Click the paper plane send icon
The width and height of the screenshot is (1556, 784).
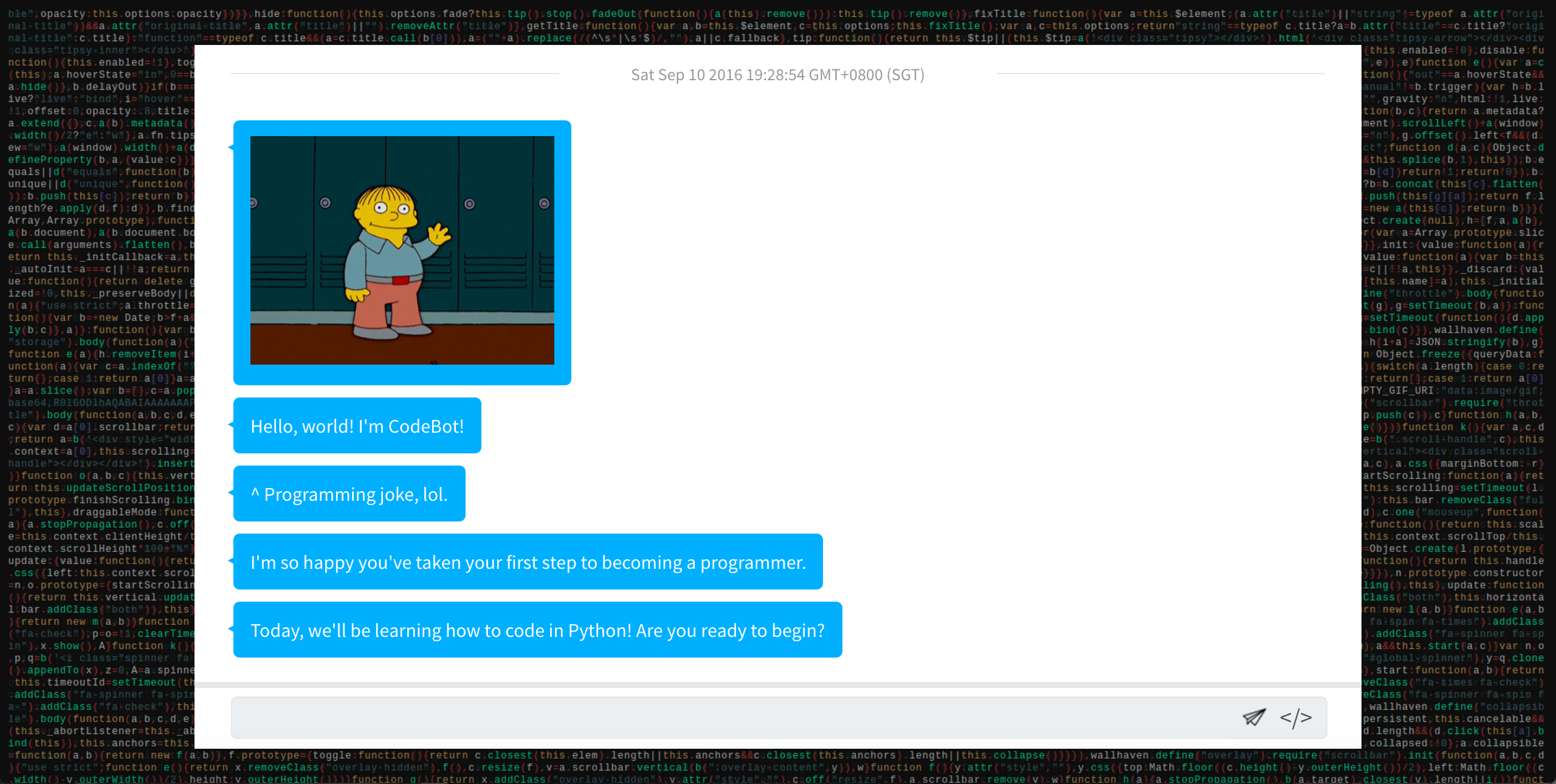1253,717
